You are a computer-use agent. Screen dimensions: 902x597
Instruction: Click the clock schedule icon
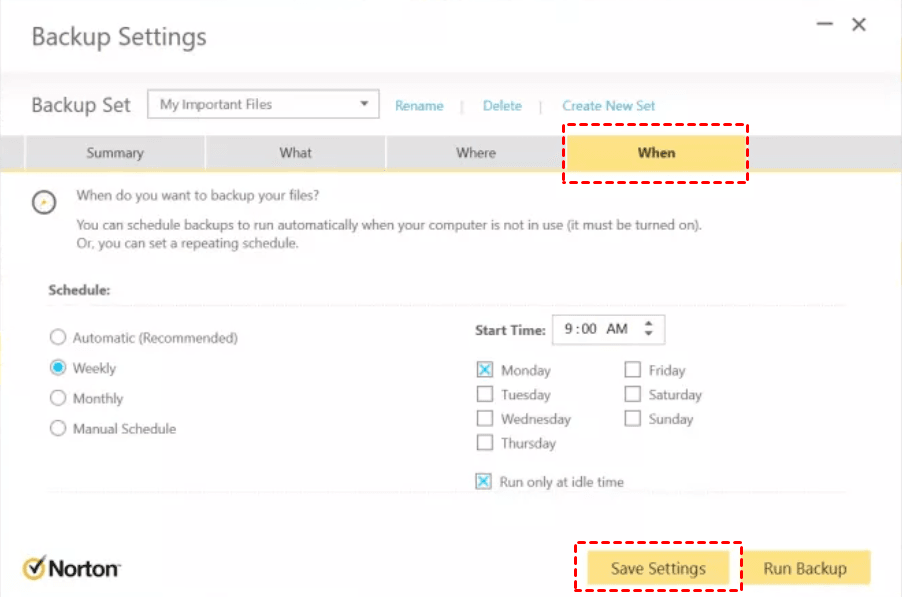pos(43,201)
